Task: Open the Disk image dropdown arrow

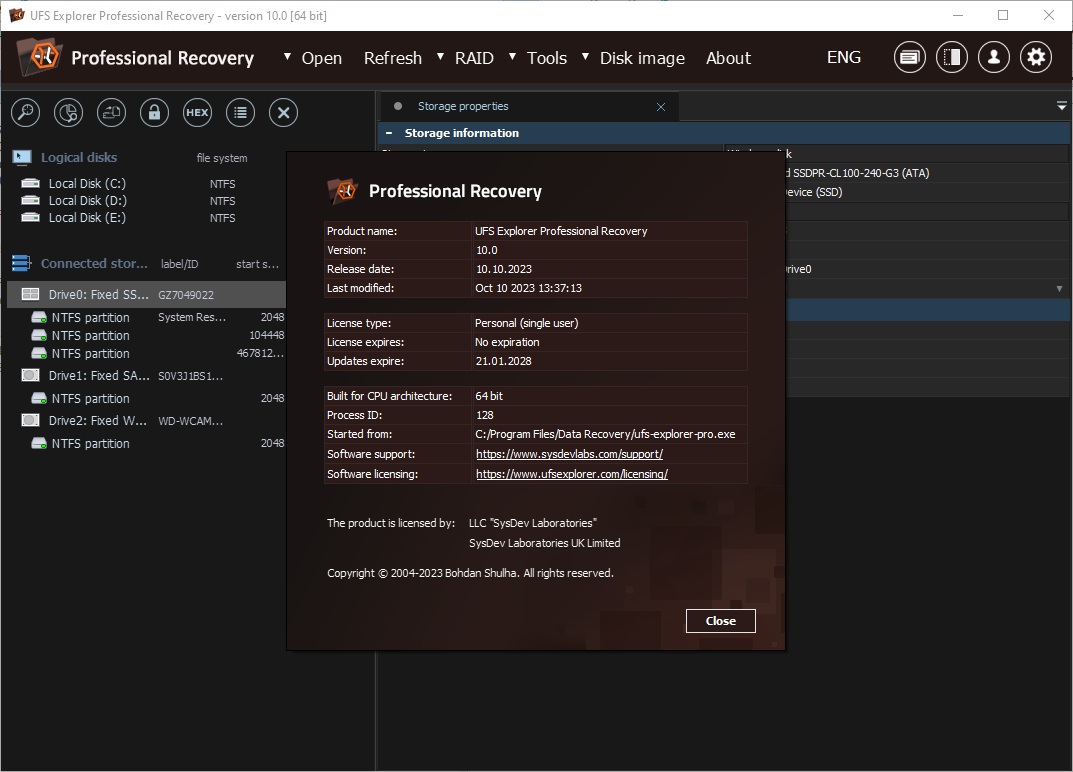Action: click(x=586, y=57)
